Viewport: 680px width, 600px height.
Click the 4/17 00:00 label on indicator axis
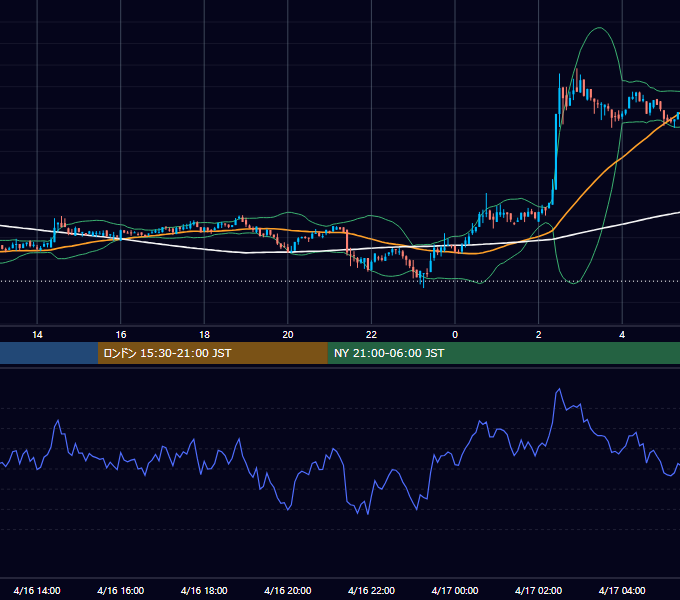click(x=455, y=590)
